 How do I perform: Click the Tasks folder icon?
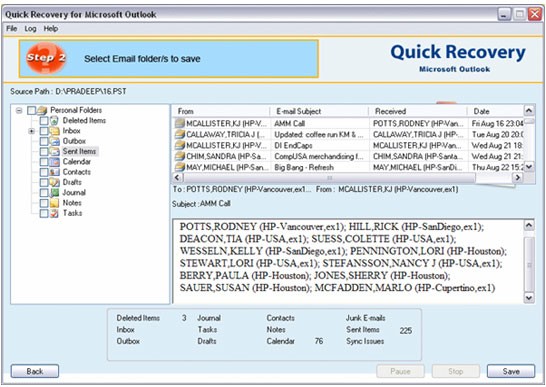[54, 213]
